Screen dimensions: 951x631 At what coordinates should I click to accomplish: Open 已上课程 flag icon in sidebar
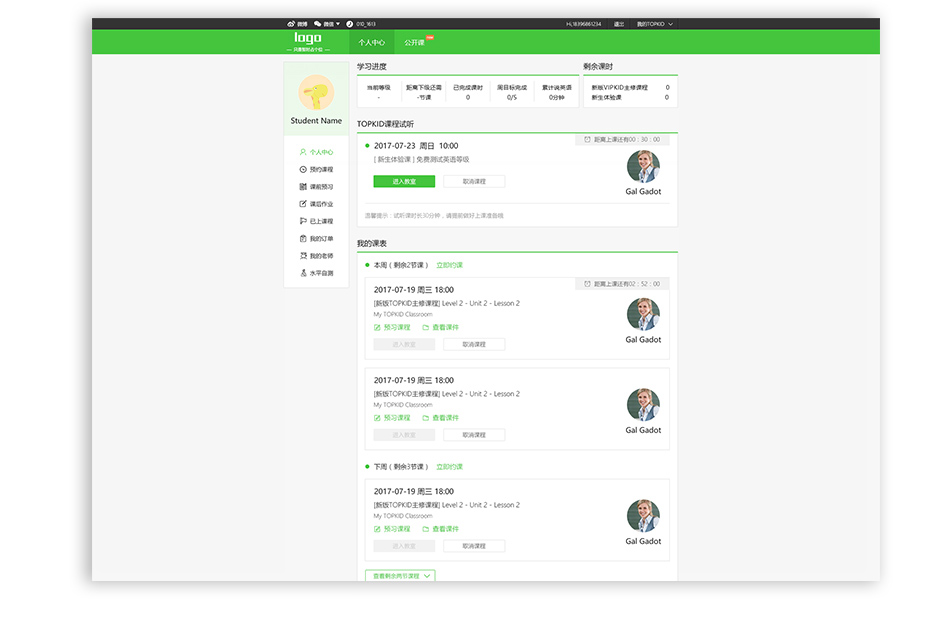click(x=303, y=221)
